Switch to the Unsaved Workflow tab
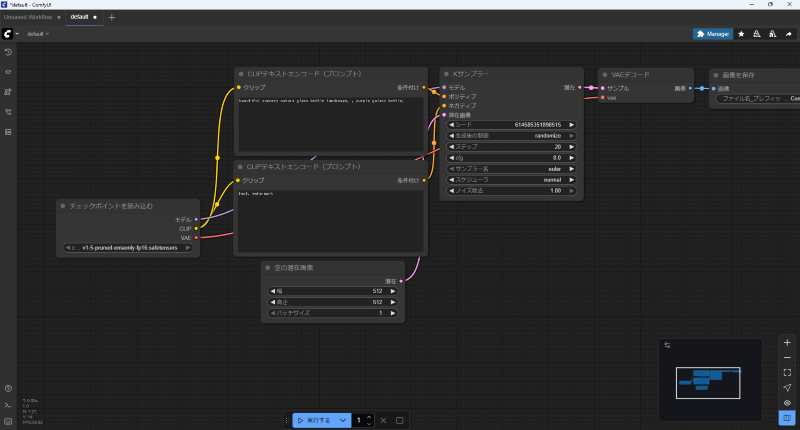Screen dimensions: 800x430 28,17
